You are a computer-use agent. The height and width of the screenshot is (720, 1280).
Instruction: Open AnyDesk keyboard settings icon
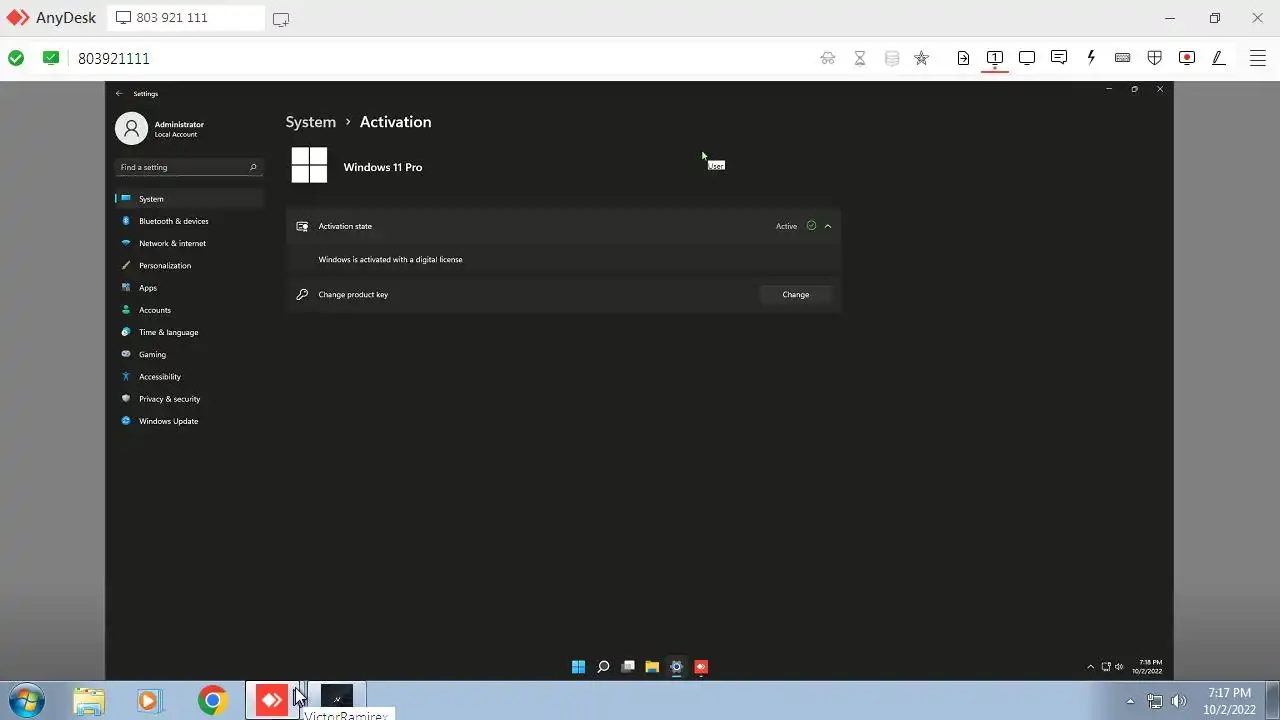[x=1123, y=58]
